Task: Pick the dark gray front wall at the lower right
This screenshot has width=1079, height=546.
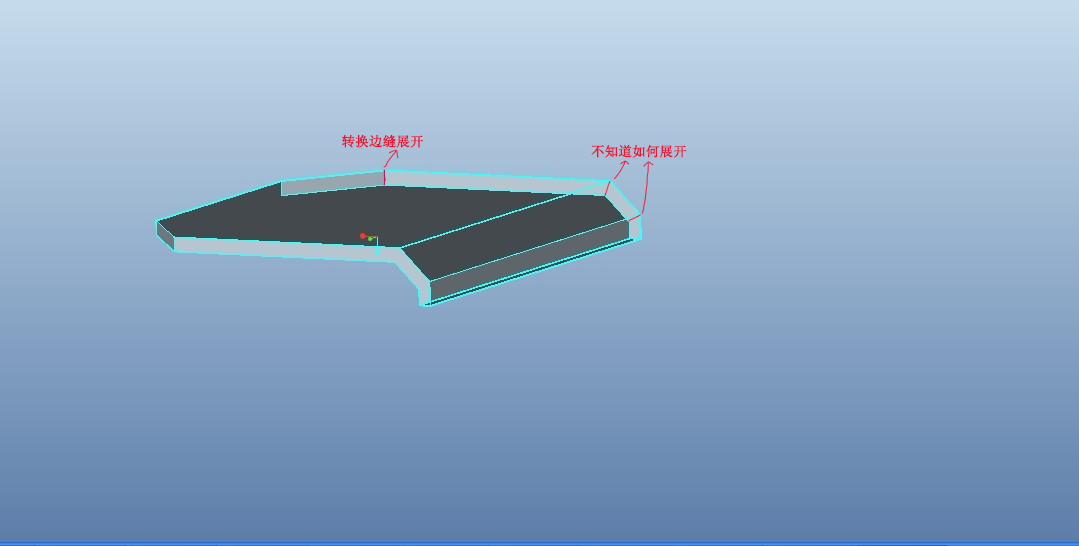Action: click(530, 262)
